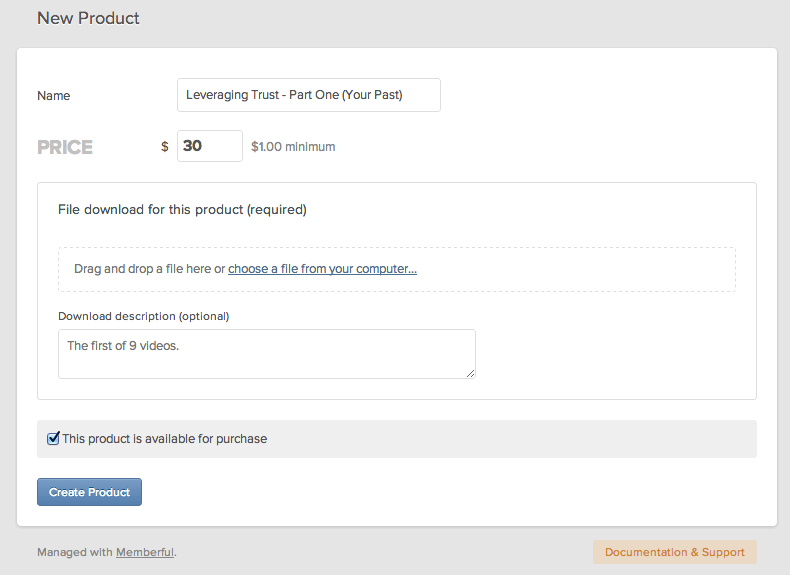Image resolution: width=790 pixels, height=575 pixels.
Task: Click "choose a file from your computer" link
Action: (322, 269)
